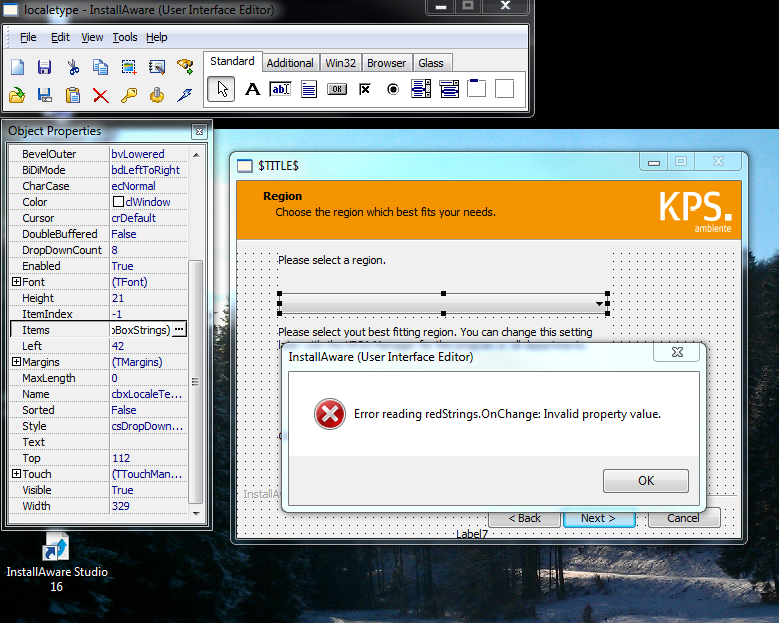This screenshot has width=779, height=623.
Task: Select the Memo lines component
Action: pos(309,89)
